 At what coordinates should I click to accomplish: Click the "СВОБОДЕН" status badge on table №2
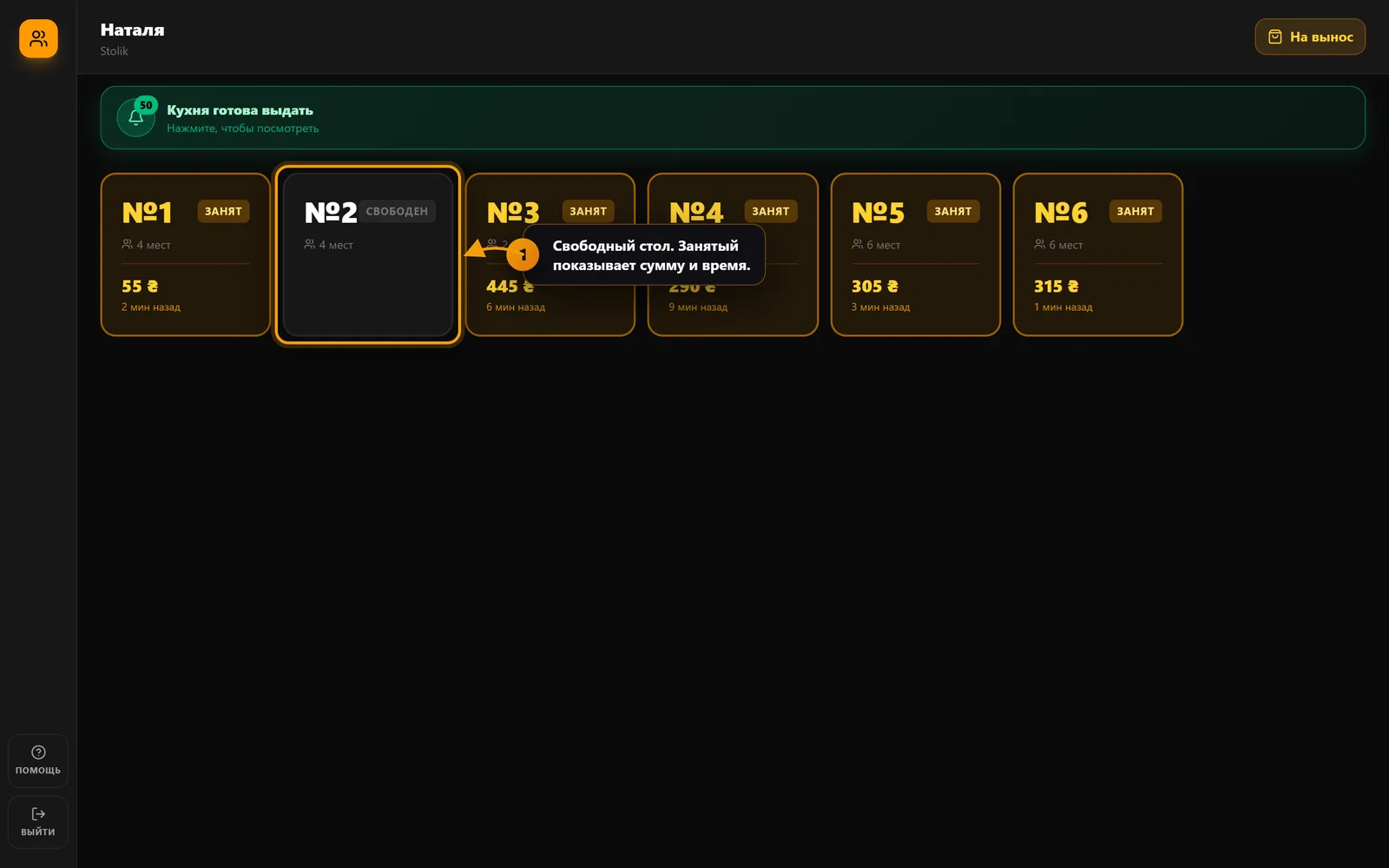(x=397, y=211)
